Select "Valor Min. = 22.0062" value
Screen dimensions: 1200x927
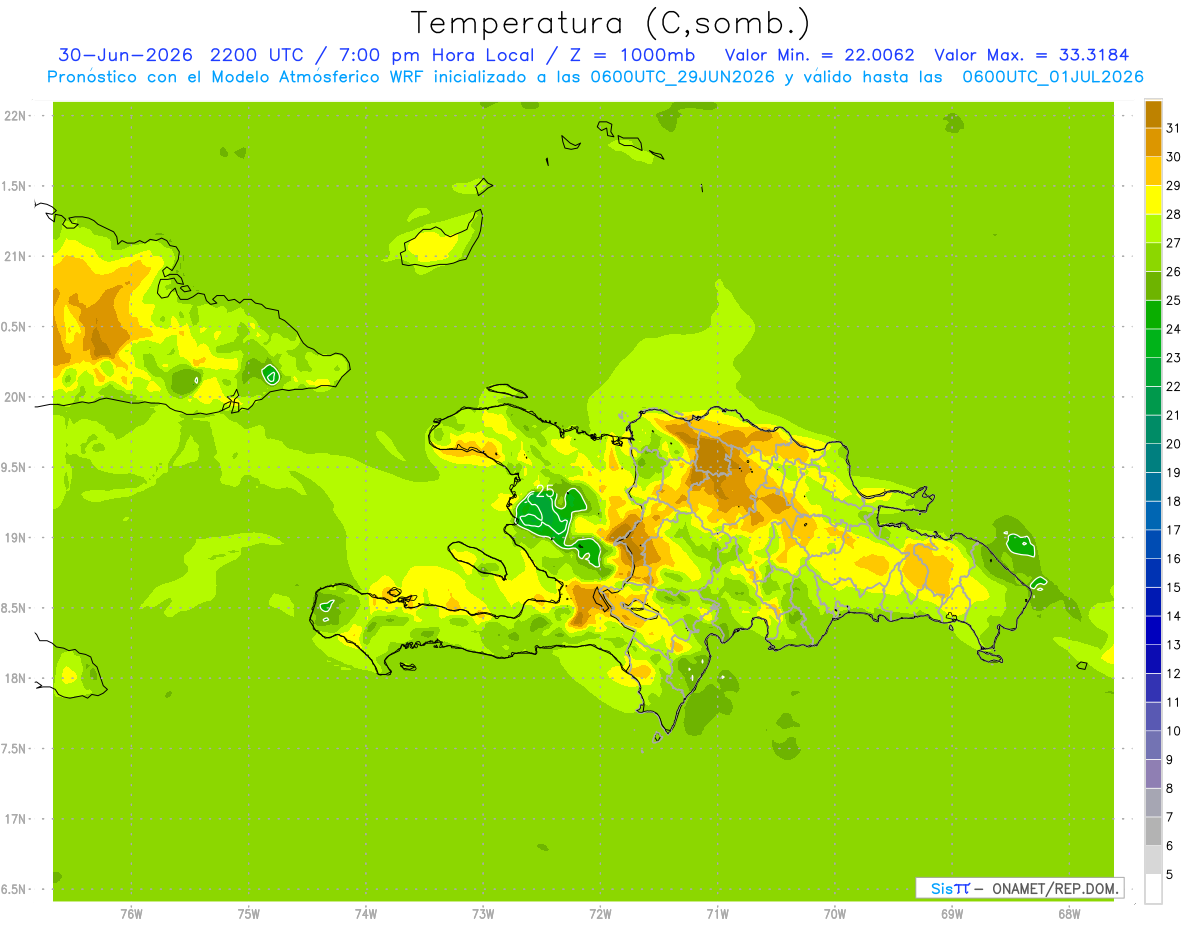pos(819,55)
